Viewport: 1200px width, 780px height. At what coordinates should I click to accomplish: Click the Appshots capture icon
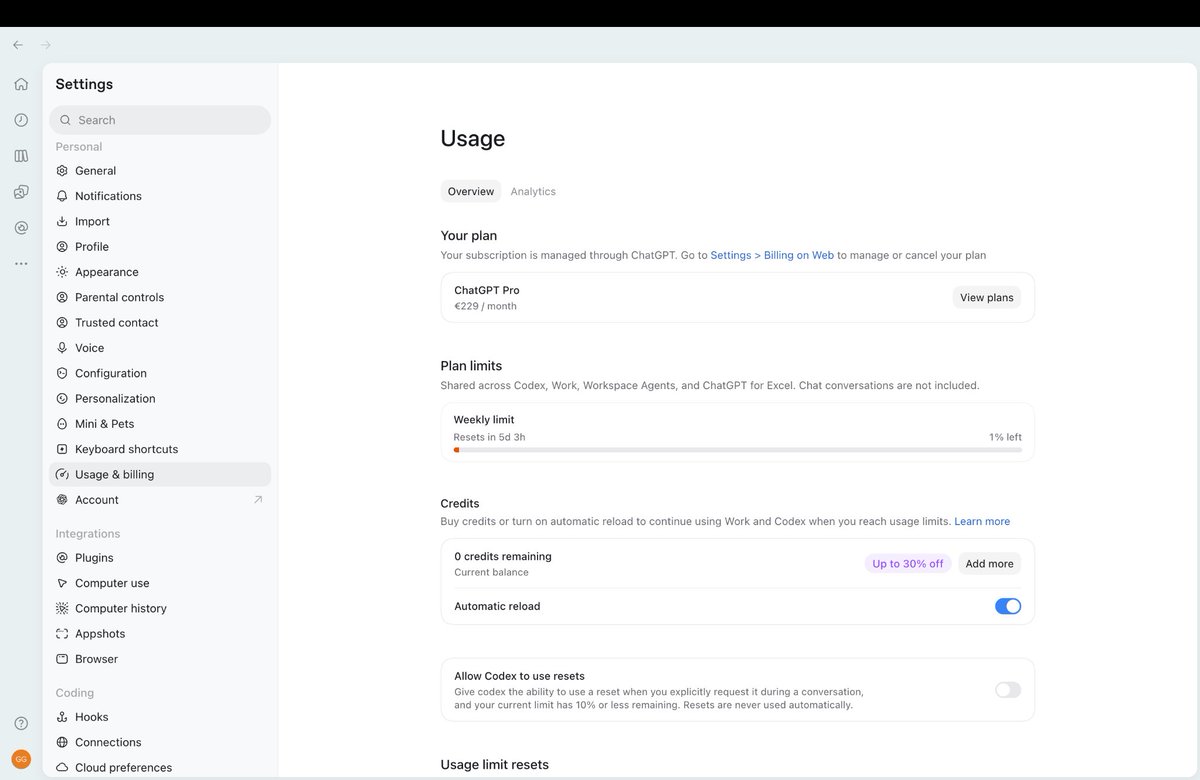62,634
